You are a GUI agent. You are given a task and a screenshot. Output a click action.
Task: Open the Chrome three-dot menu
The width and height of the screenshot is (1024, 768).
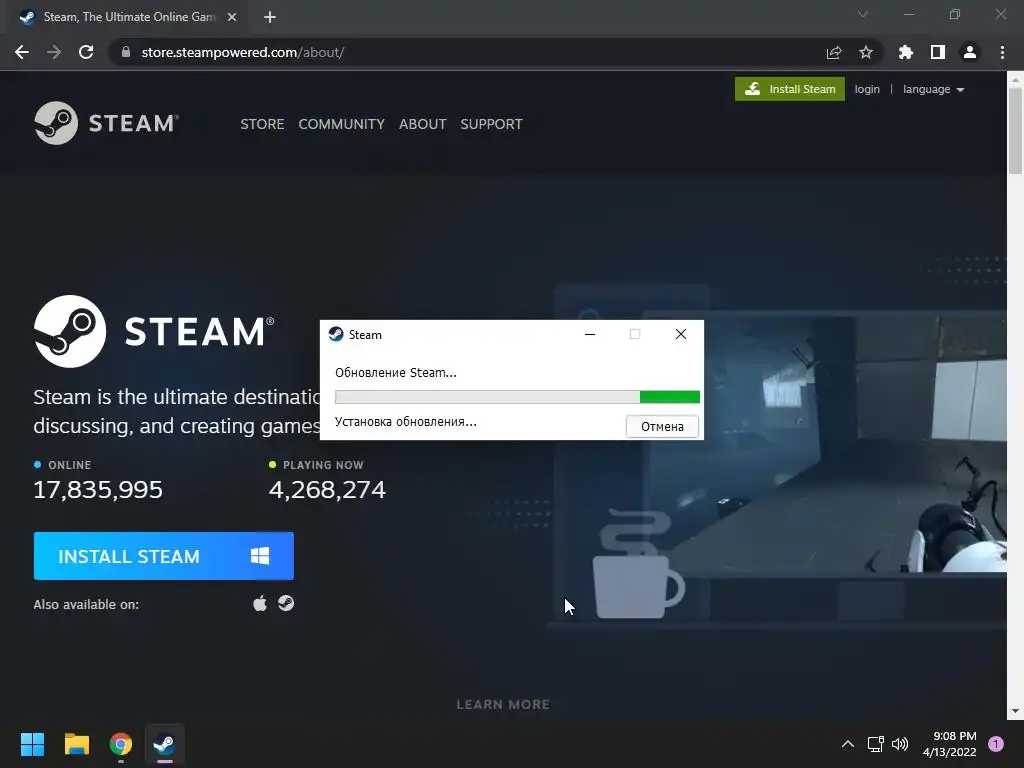(1002, 52)
